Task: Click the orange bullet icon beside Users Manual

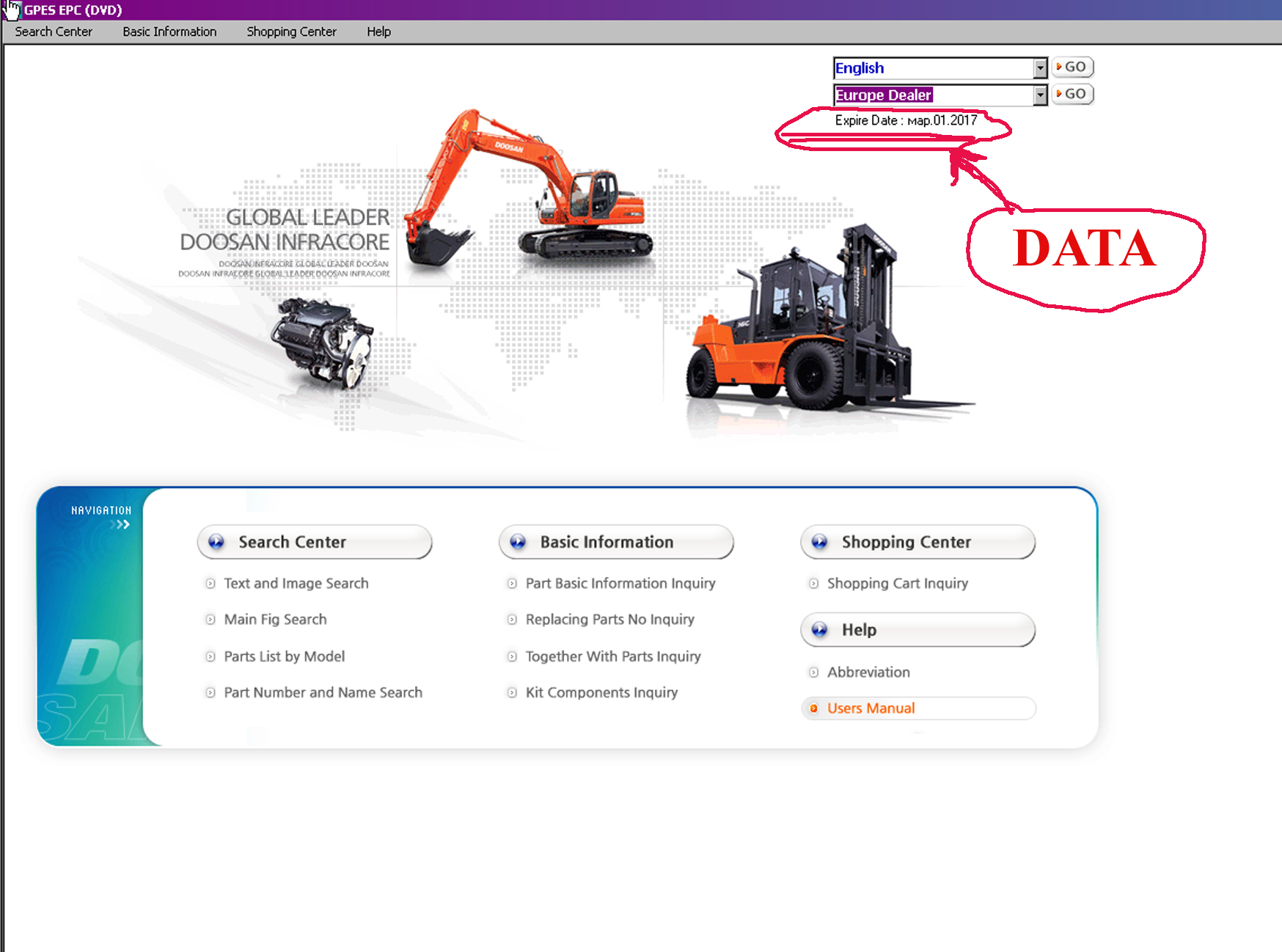Action: click(813, 708)
